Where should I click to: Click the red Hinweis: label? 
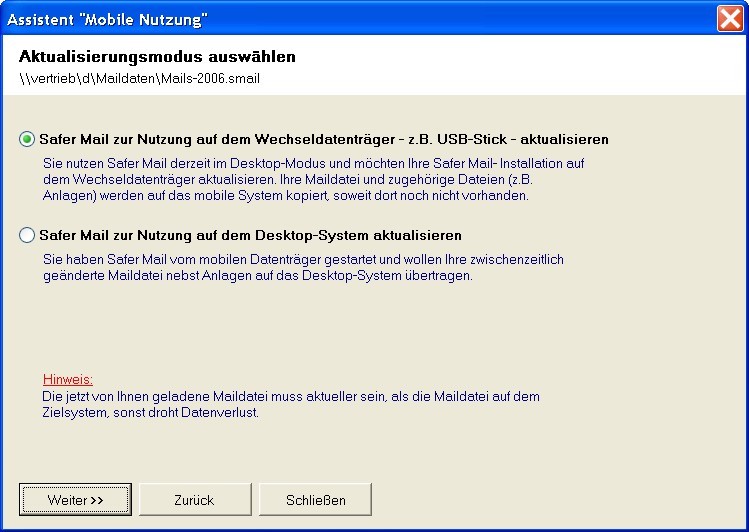coord(68,379)
